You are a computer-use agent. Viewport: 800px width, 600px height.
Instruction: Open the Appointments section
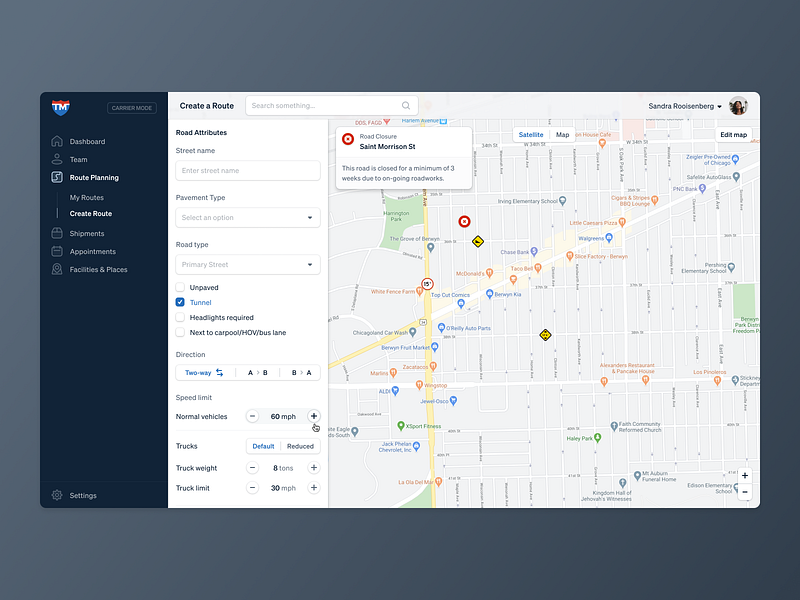94,251
